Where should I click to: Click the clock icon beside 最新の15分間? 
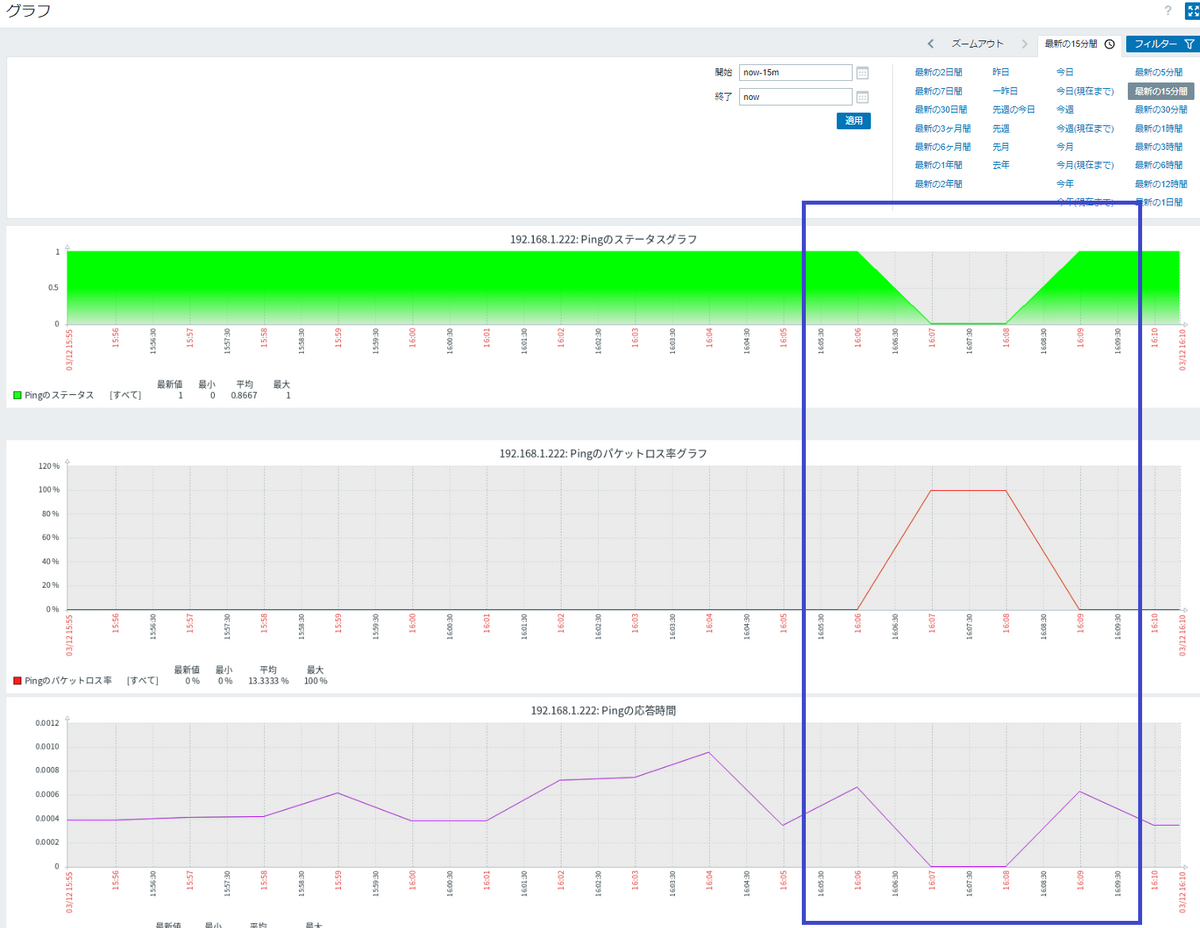pyautogui.click(x=1109, y=44)
